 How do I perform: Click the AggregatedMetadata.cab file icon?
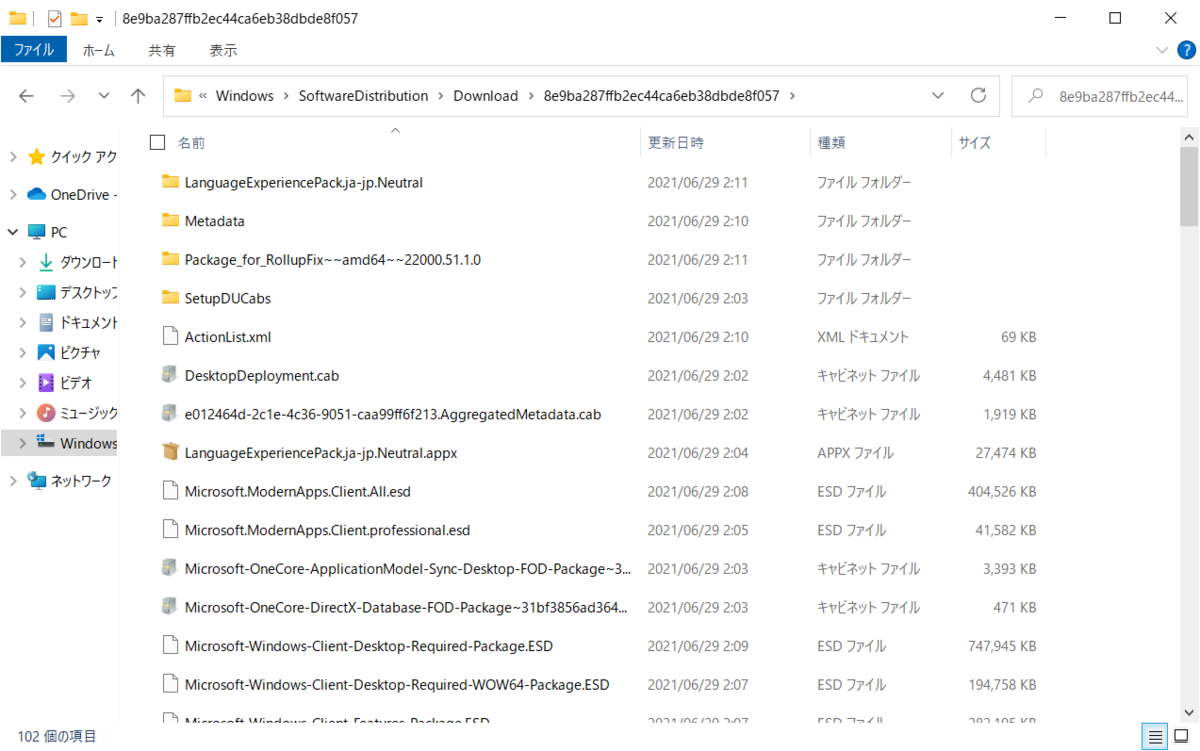click(169, 413)
